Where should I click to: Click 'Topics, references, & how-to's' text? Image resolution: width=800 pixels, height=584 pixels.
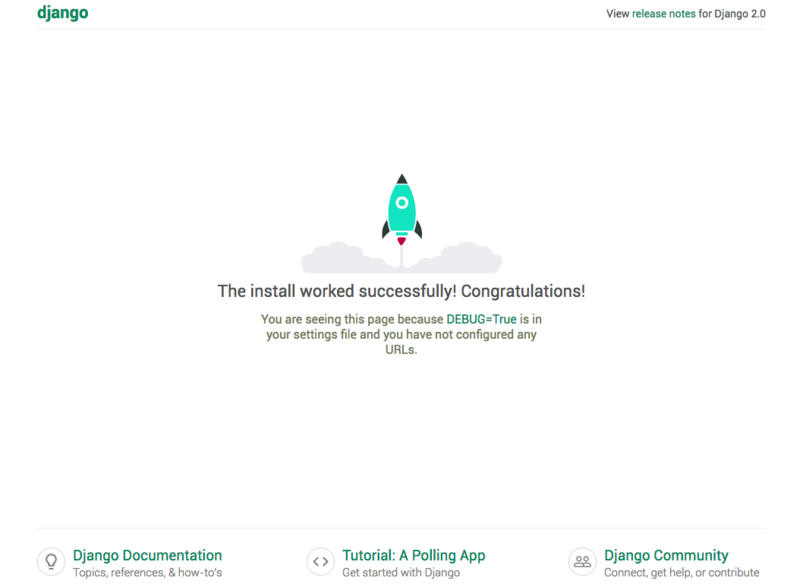147,572
